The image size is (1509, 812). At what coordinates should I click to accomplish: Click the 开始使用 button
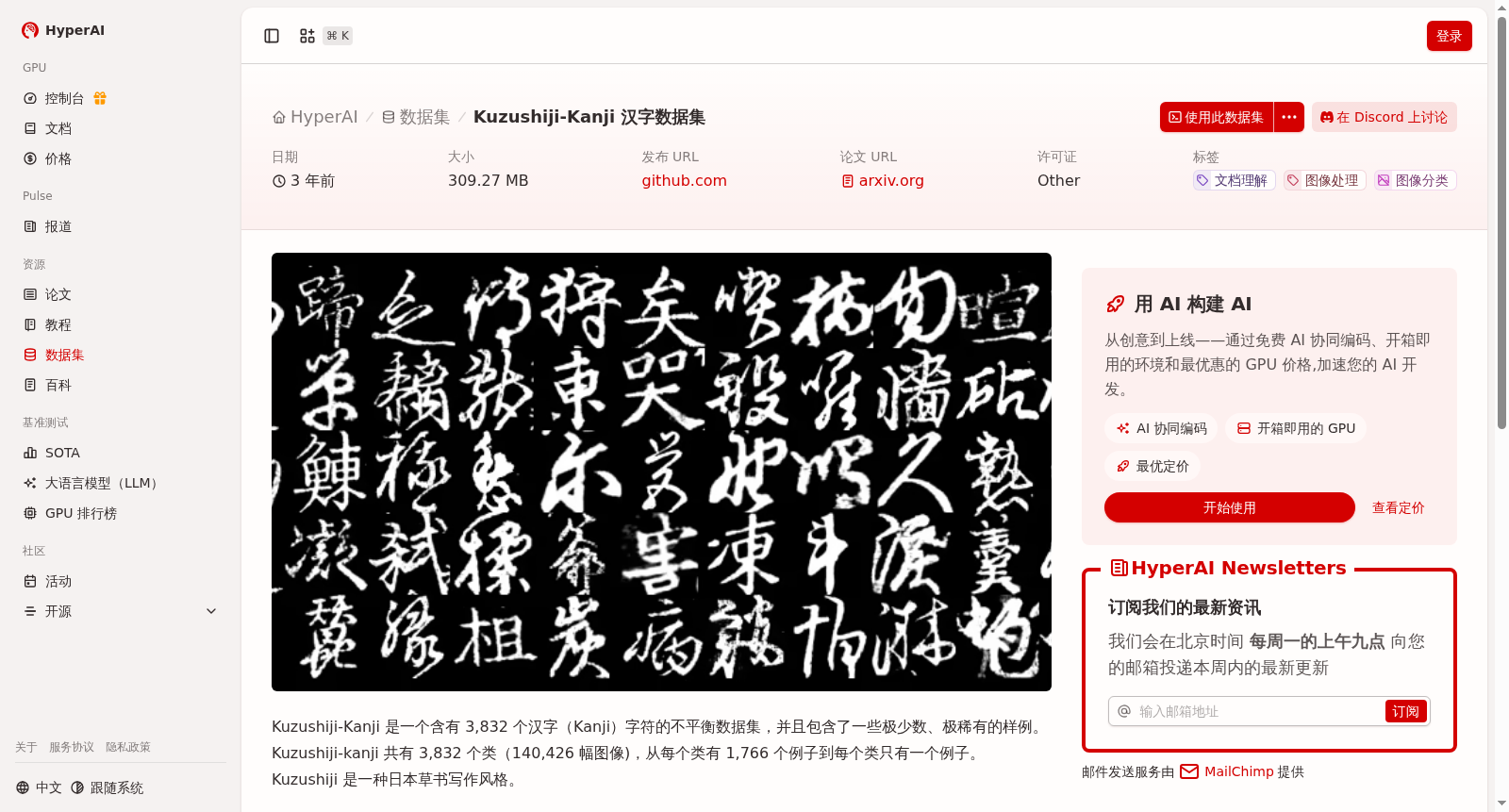[x=1230, y=507]
